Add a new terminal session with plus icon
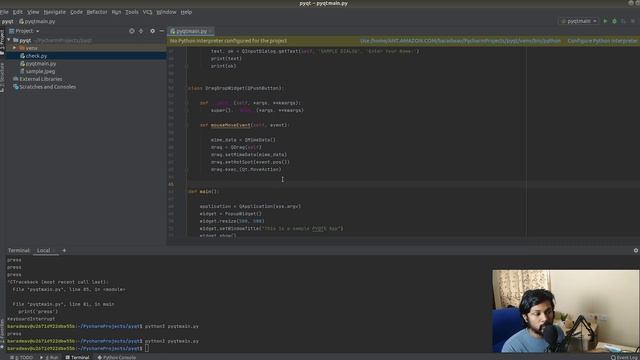 [x=64, y=251]
